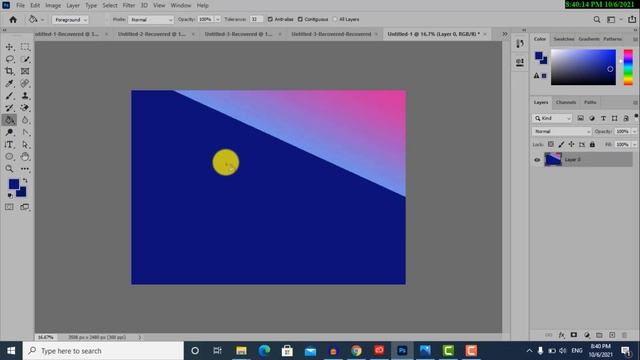640x360 pixels.
Task: Open the Foreground fill source dropdown
Action: tap(70, 20)
